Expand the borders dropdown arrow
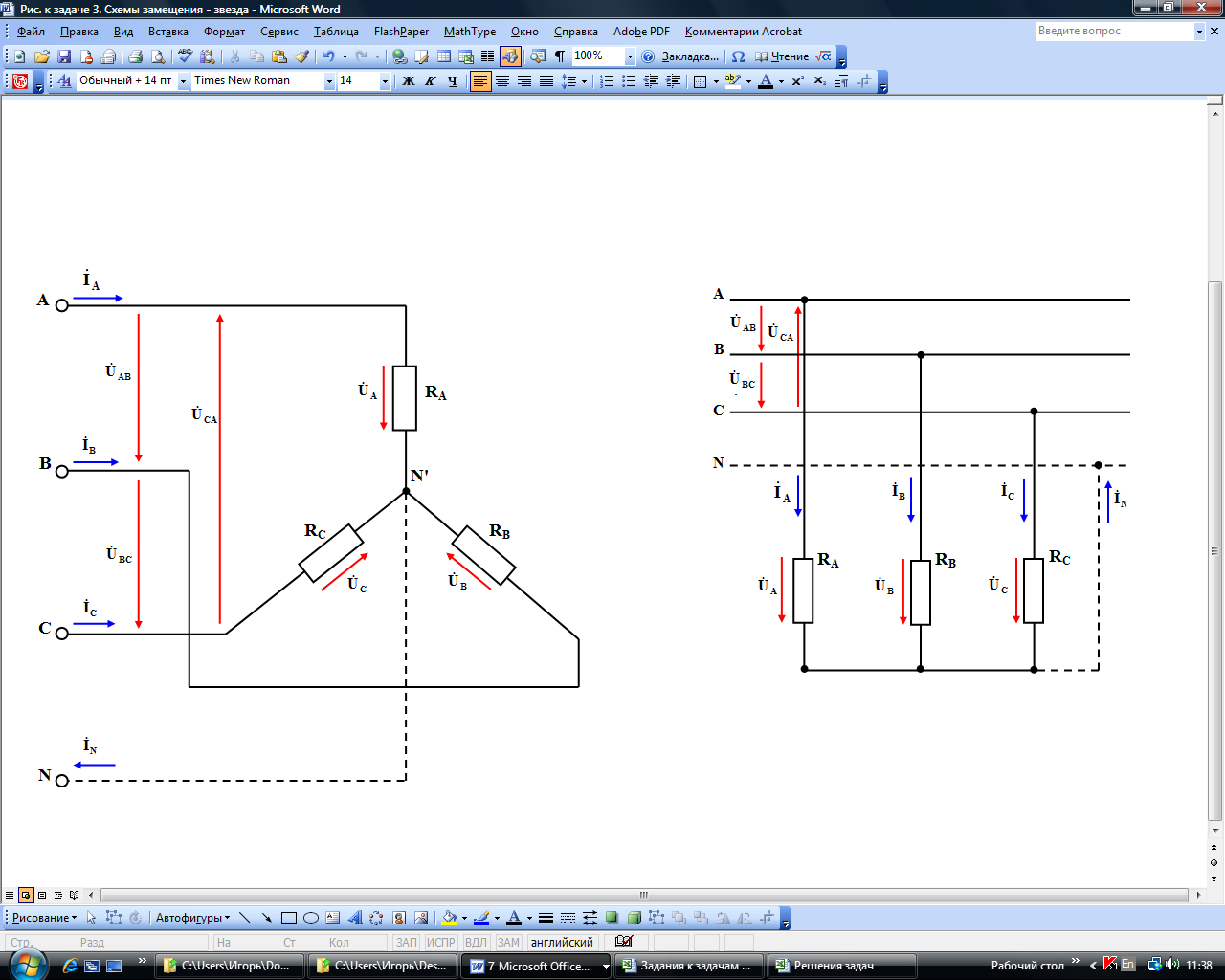Image resolution: width=1225 pixels, height=980 pixels. point(716,81)
